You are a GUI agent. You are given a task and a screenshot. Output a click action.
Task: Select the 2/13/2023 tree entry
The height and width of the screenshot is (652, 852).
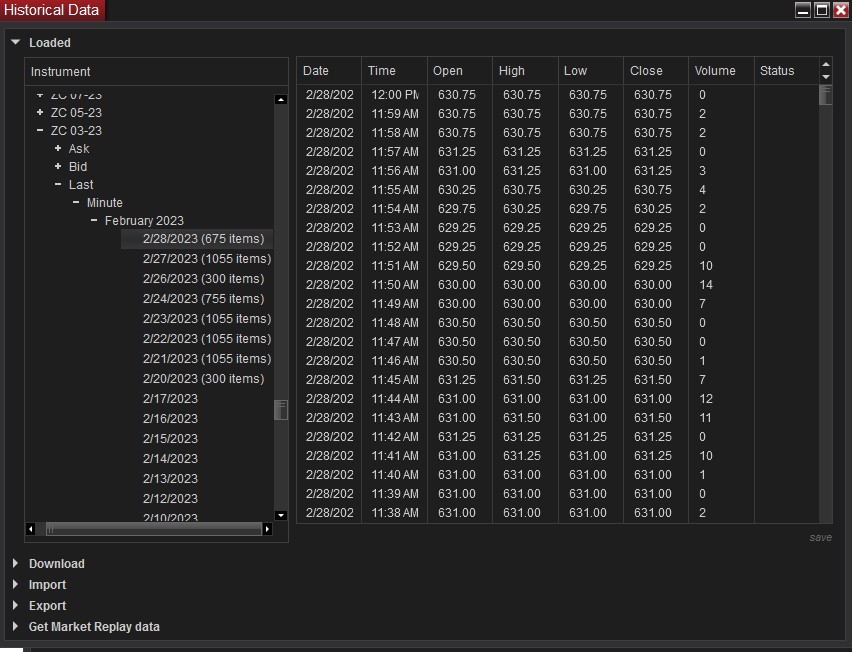point(170,479)
